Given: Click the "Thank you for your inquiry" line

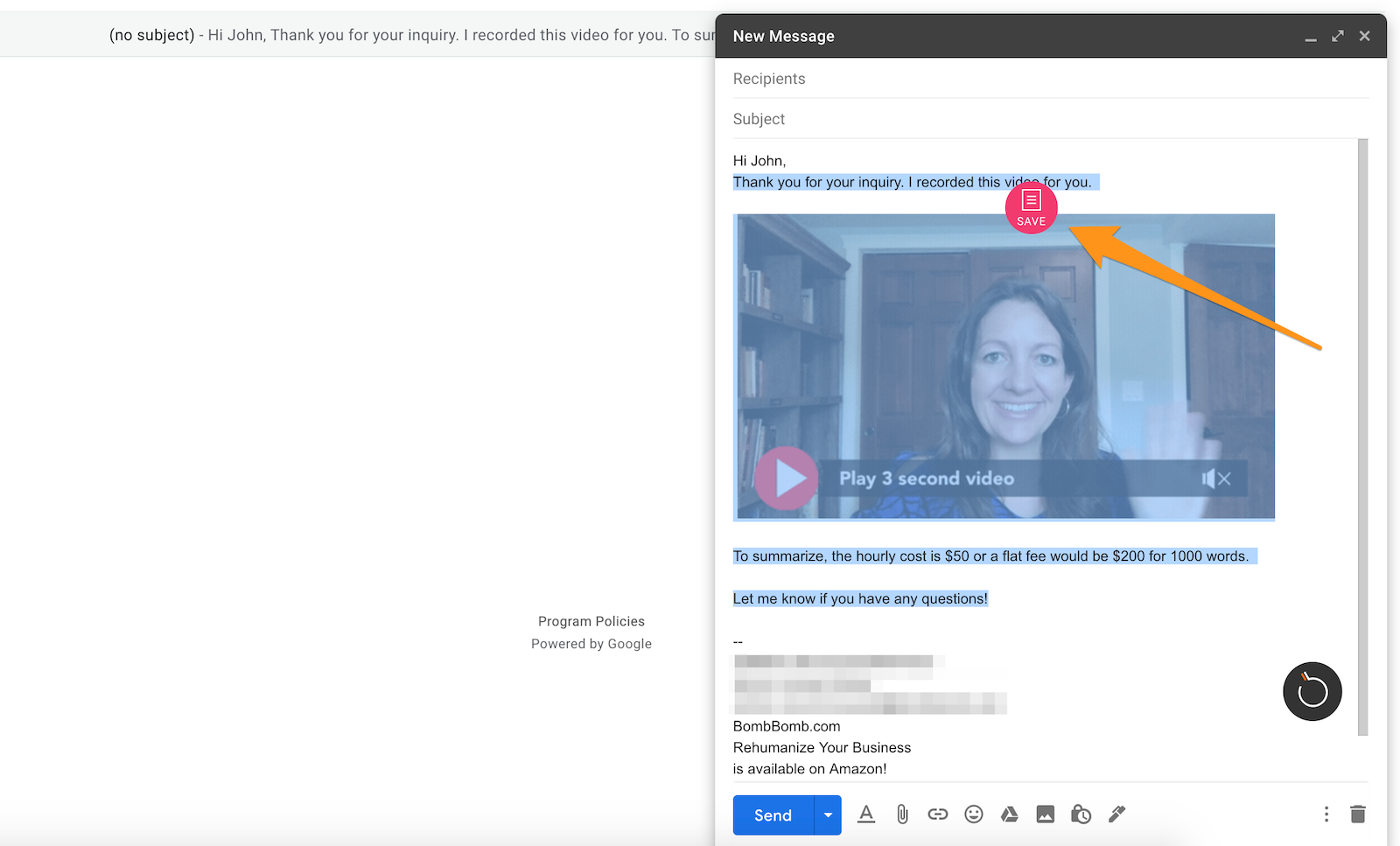Looking at the screenshot, I should 913,182.
